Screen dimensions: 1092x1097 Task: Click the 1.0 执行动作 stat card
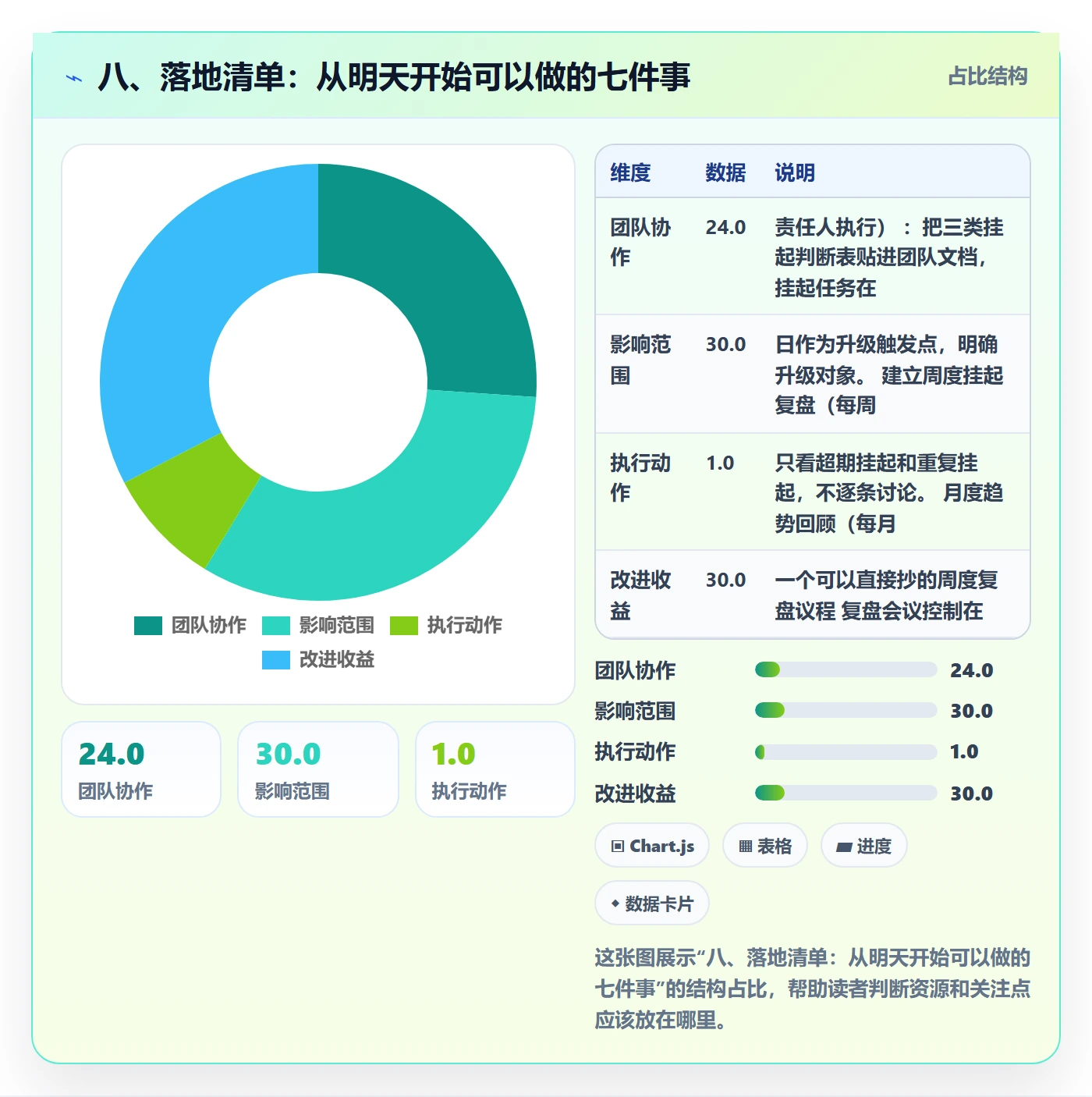495,769
